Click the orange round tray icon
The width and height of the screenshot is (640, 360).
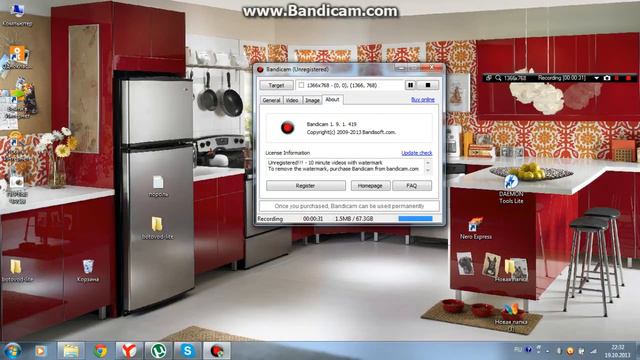(x=570, y=351)
